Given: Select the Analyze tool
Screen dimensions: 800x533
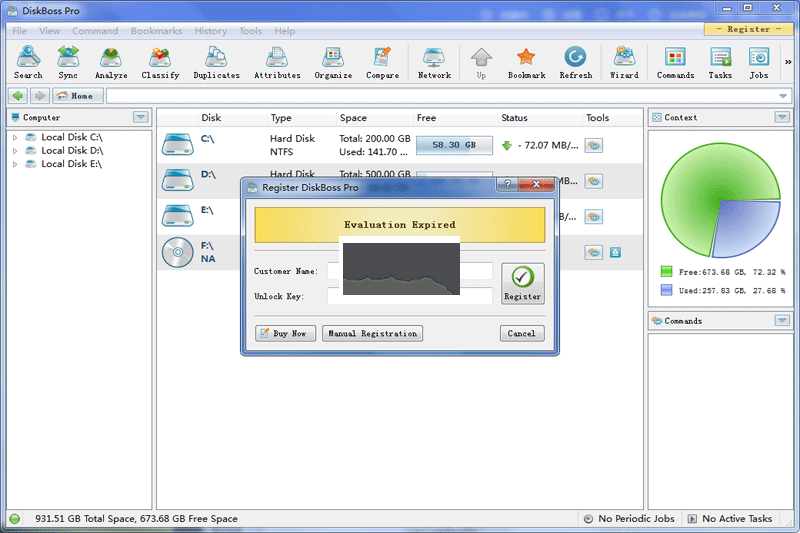Looking at the screenshot, I should pyautogui.click(x=111, y=62).
